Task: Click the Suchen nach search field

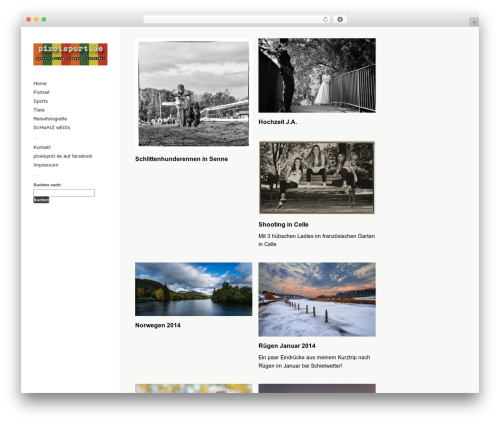Action: [x=64, y=193]
